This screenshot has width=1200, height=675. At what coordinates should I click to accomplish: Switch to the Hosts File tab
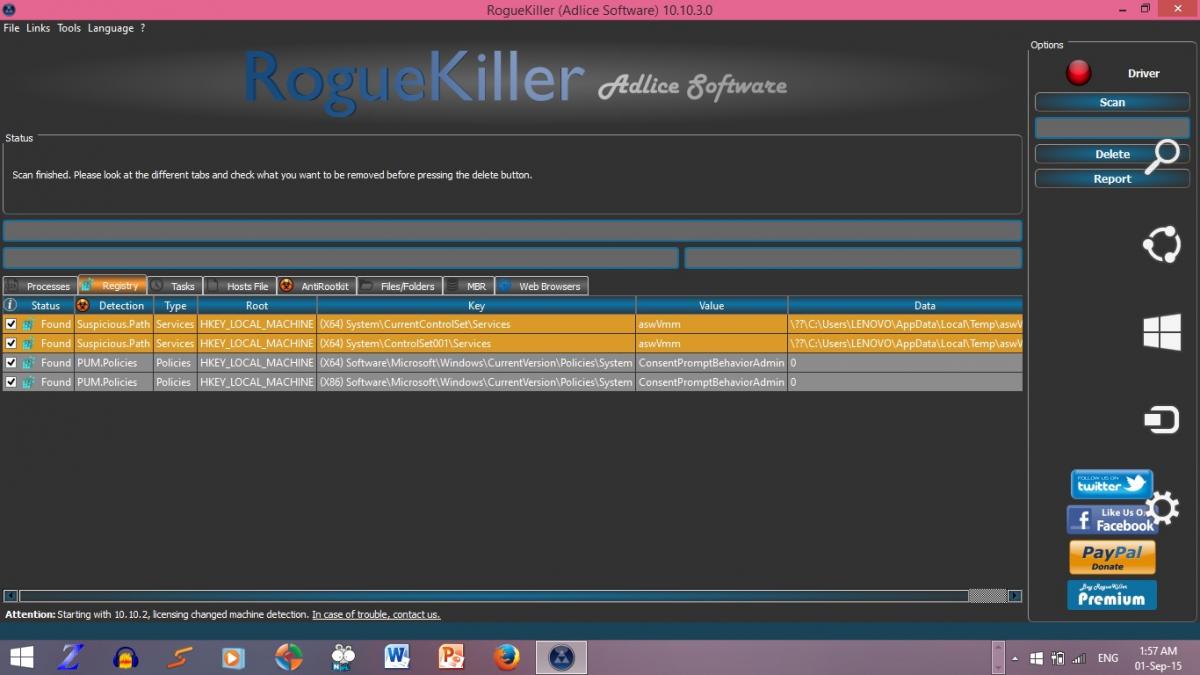pos(238,286)
